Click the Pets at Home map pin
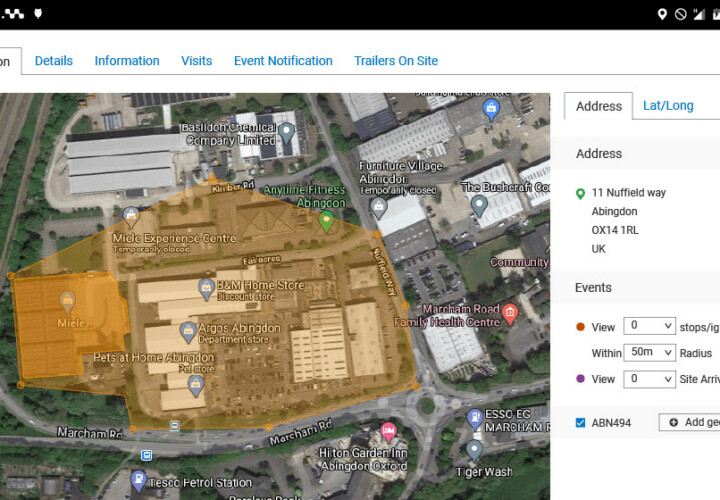Screen dimensions: 720x500 (x=196, y=386)
